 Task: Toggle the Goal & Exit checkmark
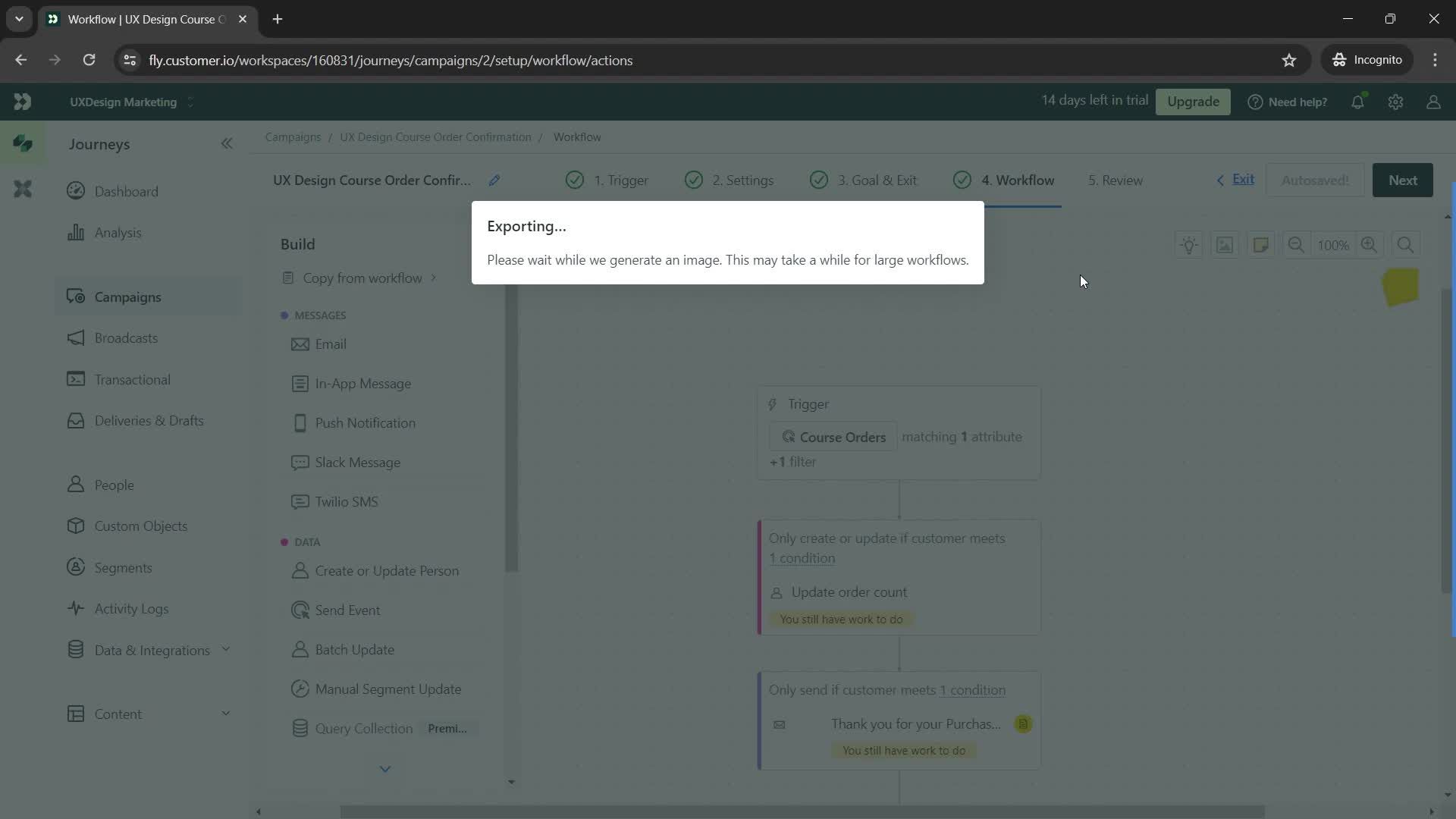point(819,180)
